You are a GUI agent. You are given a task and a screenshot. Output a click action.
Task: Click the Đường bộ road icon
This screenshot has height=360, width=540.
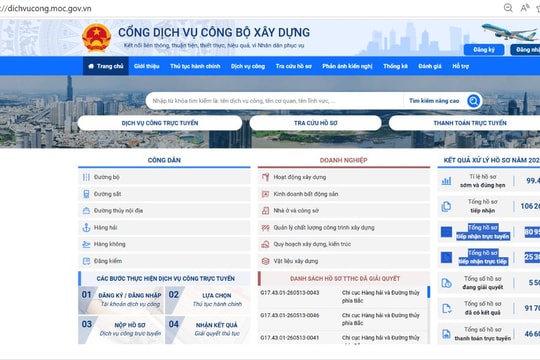click(x=86, y=177)
